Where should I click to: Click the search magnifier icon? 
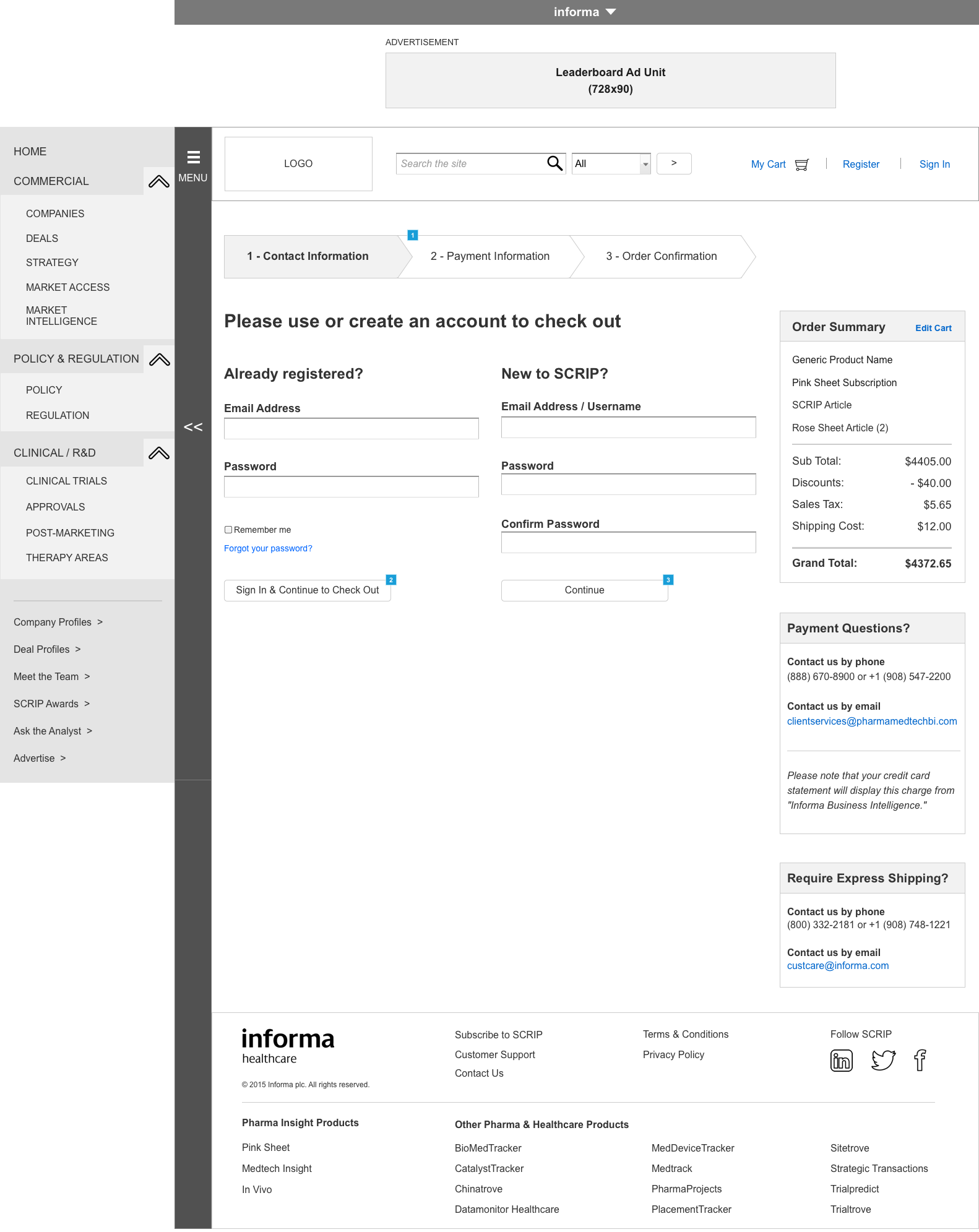pyautogui.click(x=554, y=163)
